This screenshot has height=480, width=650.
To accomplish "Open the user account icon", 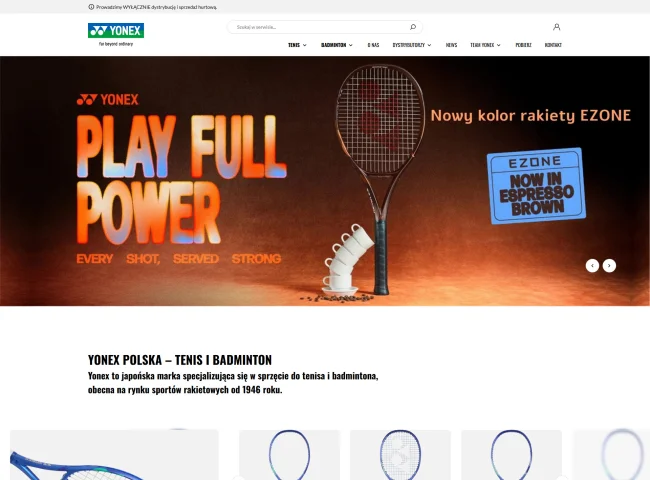I will (556, 27).
